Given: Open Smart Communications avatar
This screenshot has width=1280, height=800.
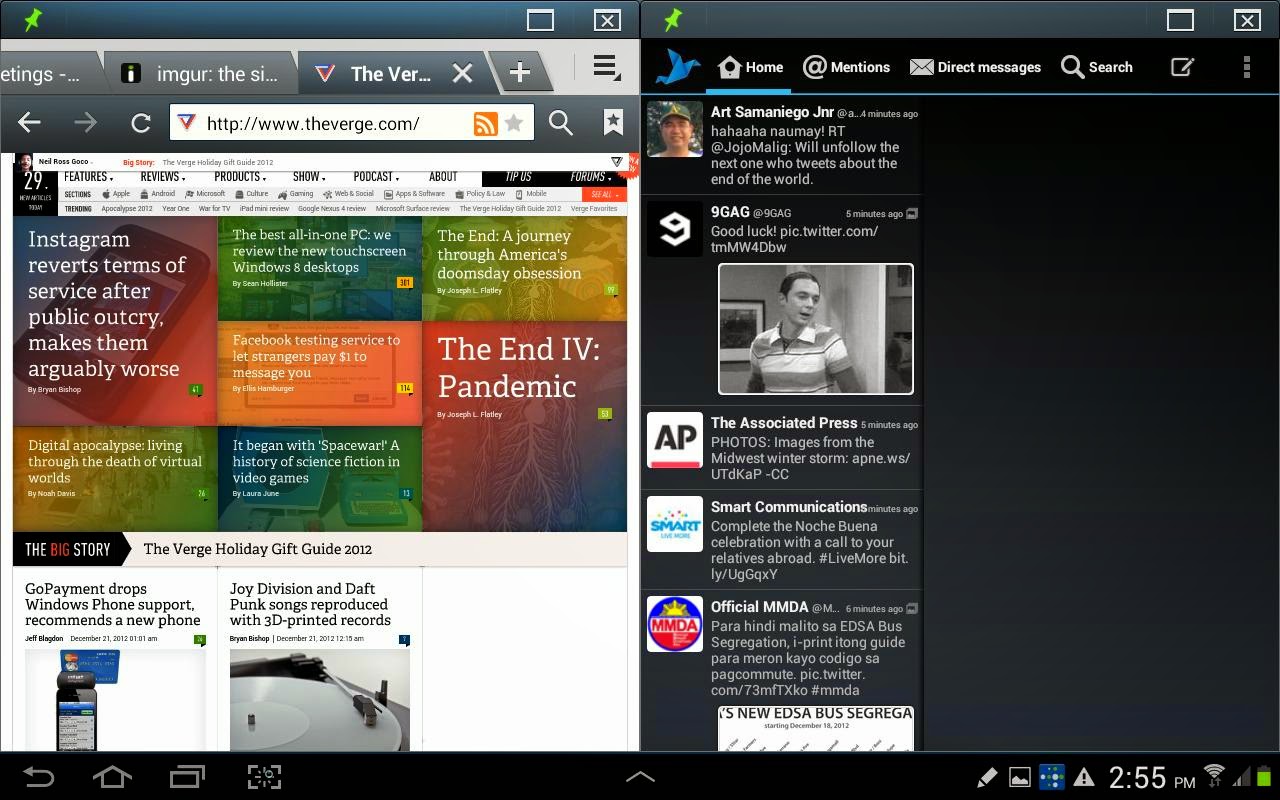Looking at the screenshot, I should [x=675, y=523].
